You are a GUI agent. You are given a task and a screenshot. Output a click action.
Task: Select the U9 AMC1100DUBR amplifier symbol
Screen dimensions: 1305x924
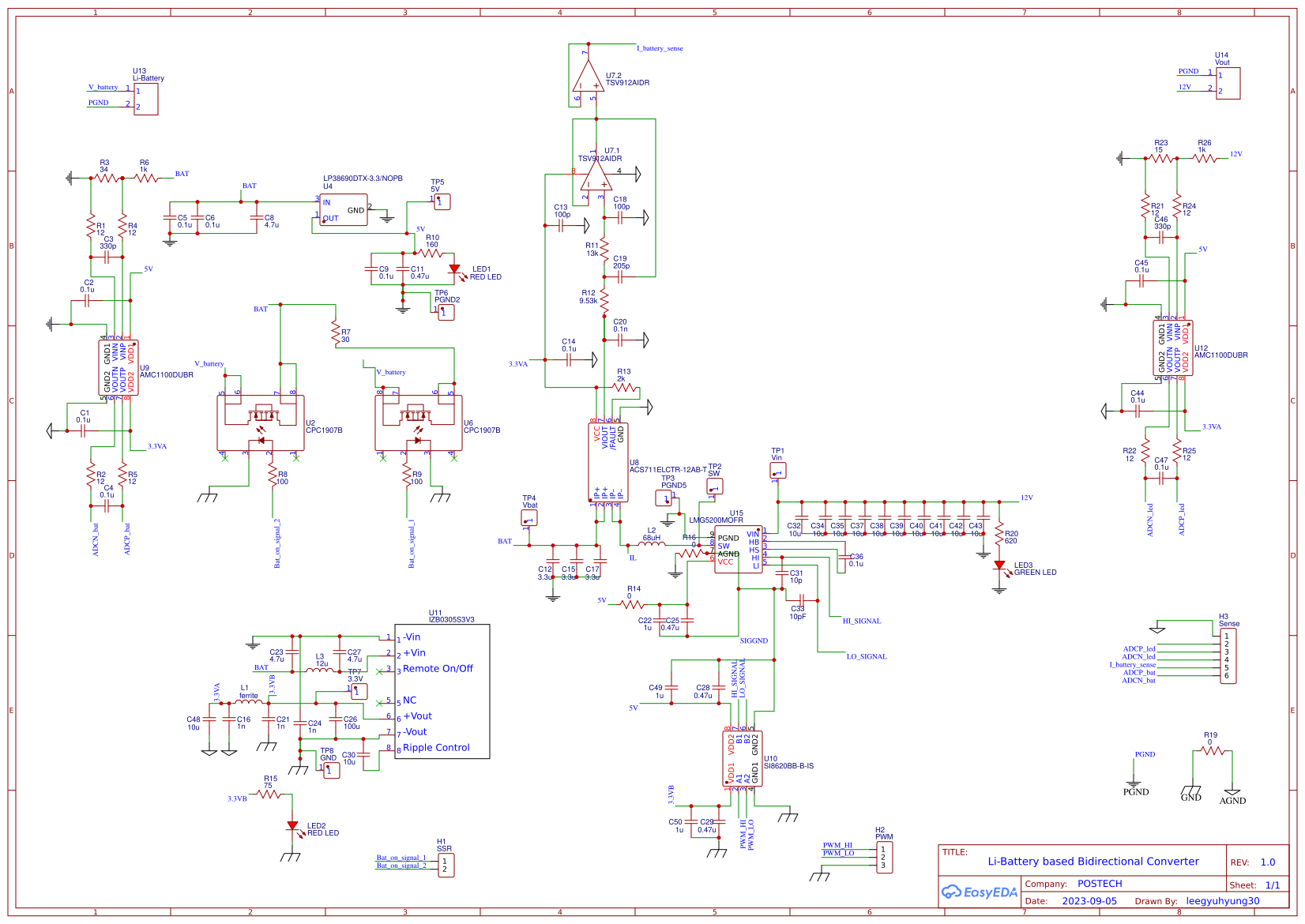118,367
